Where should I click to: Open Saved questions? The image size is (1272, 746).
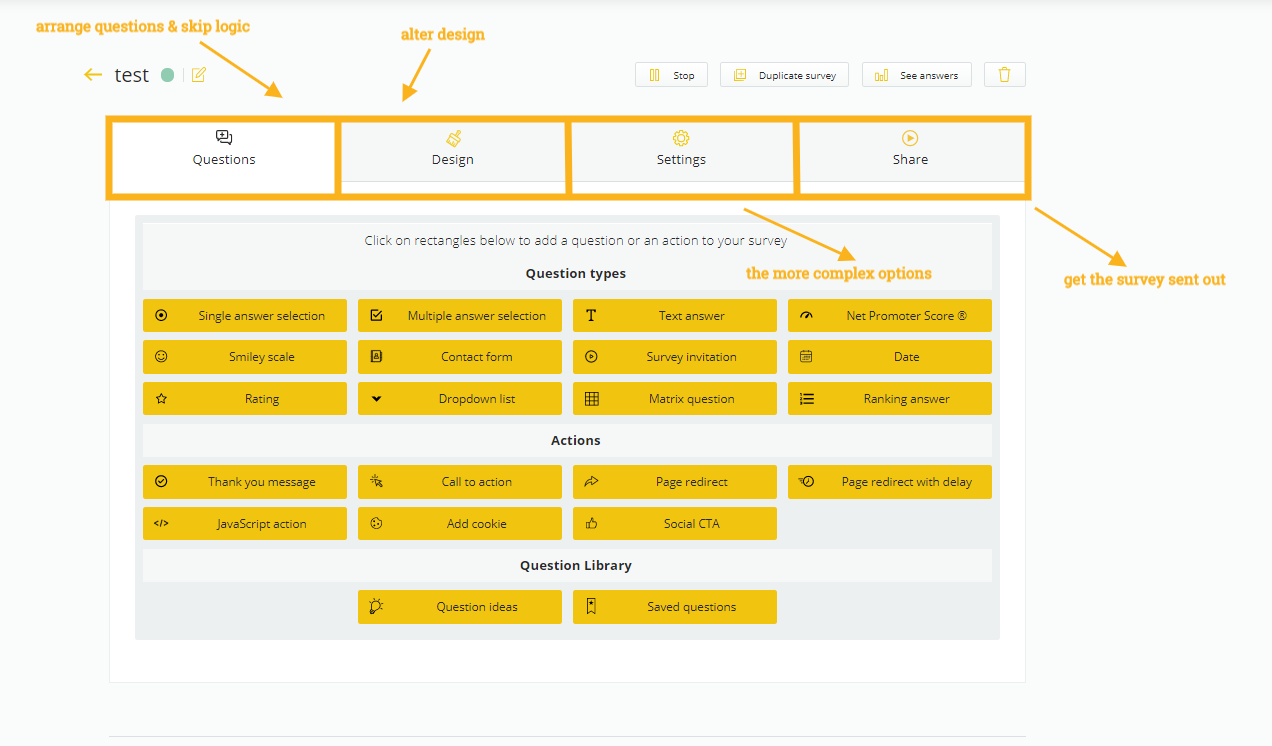pos(675,606)
